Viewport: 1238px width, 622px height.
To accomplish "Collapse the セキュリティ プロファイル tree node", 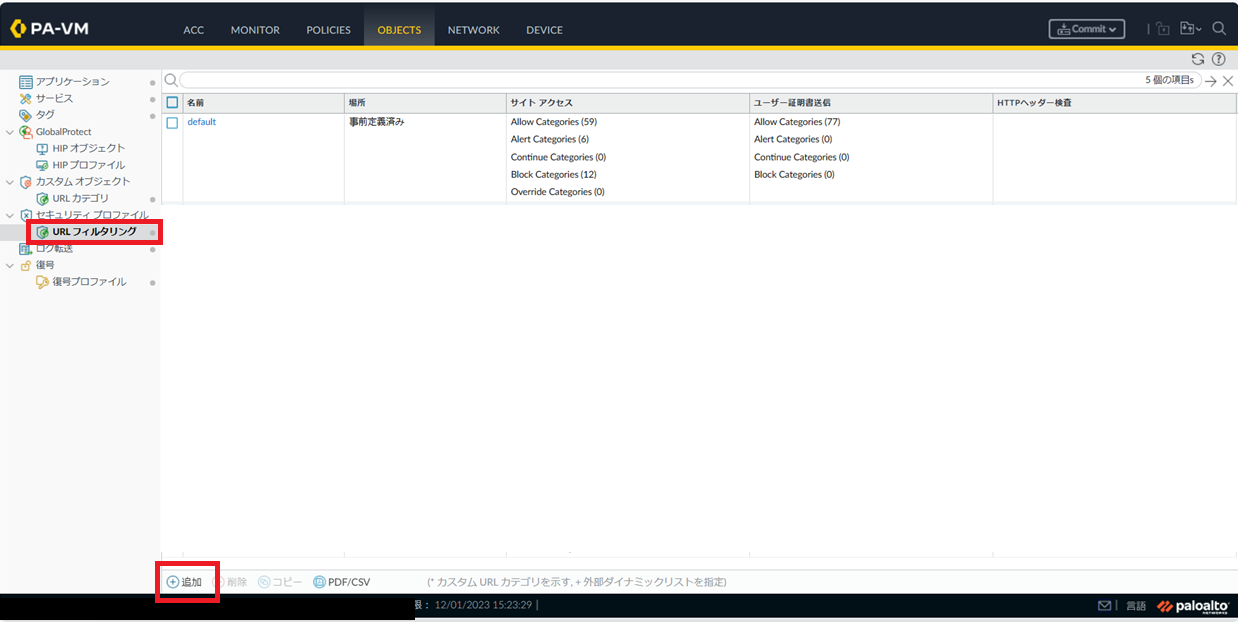I will click(10, 215).
